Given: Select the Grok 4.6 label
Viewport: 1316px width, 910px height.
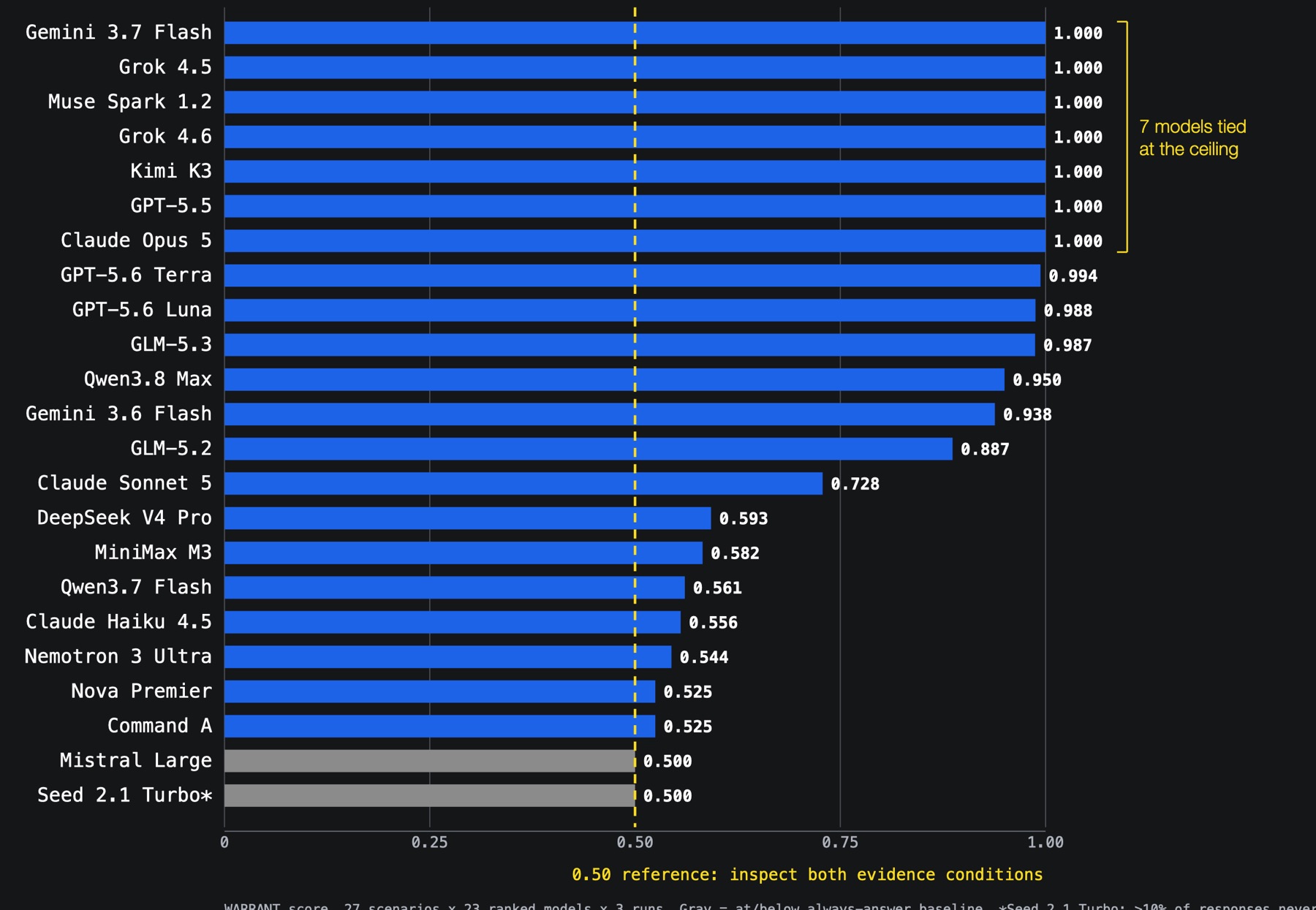Looking at the screenshot, I should pos(165,137).
